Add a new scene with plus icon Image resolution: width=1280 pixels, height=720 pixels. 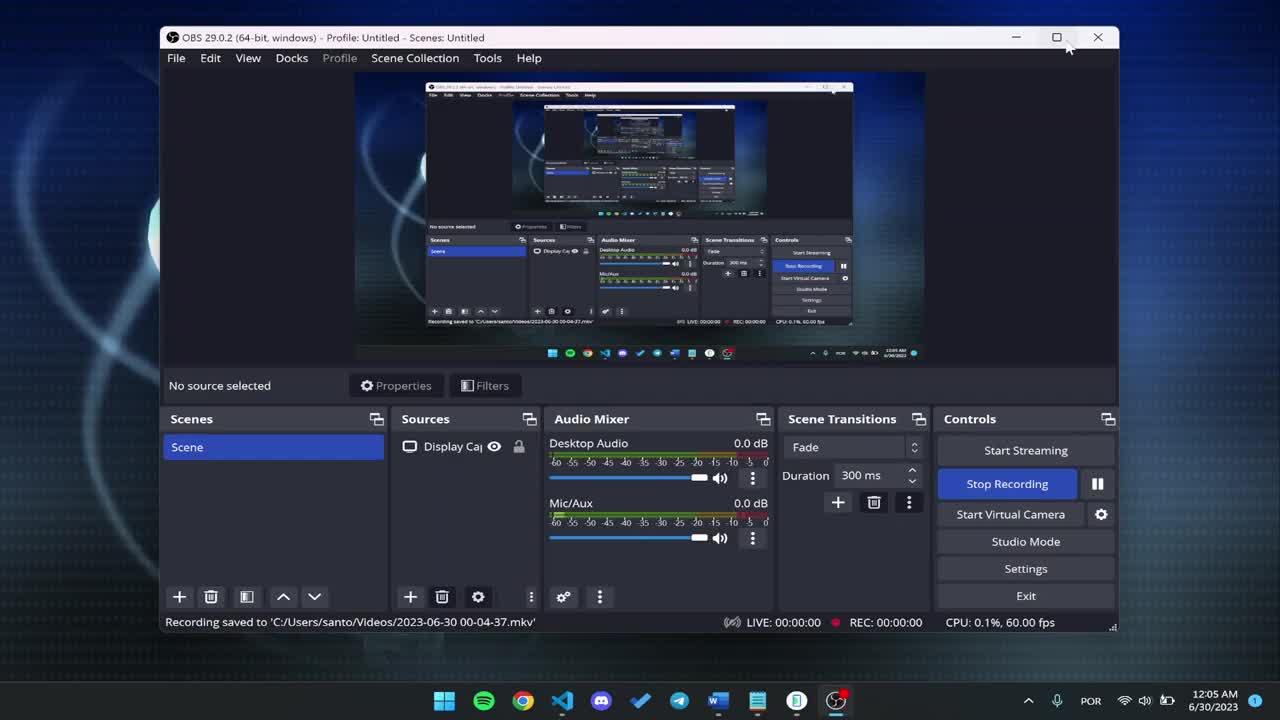click(179, 597)
